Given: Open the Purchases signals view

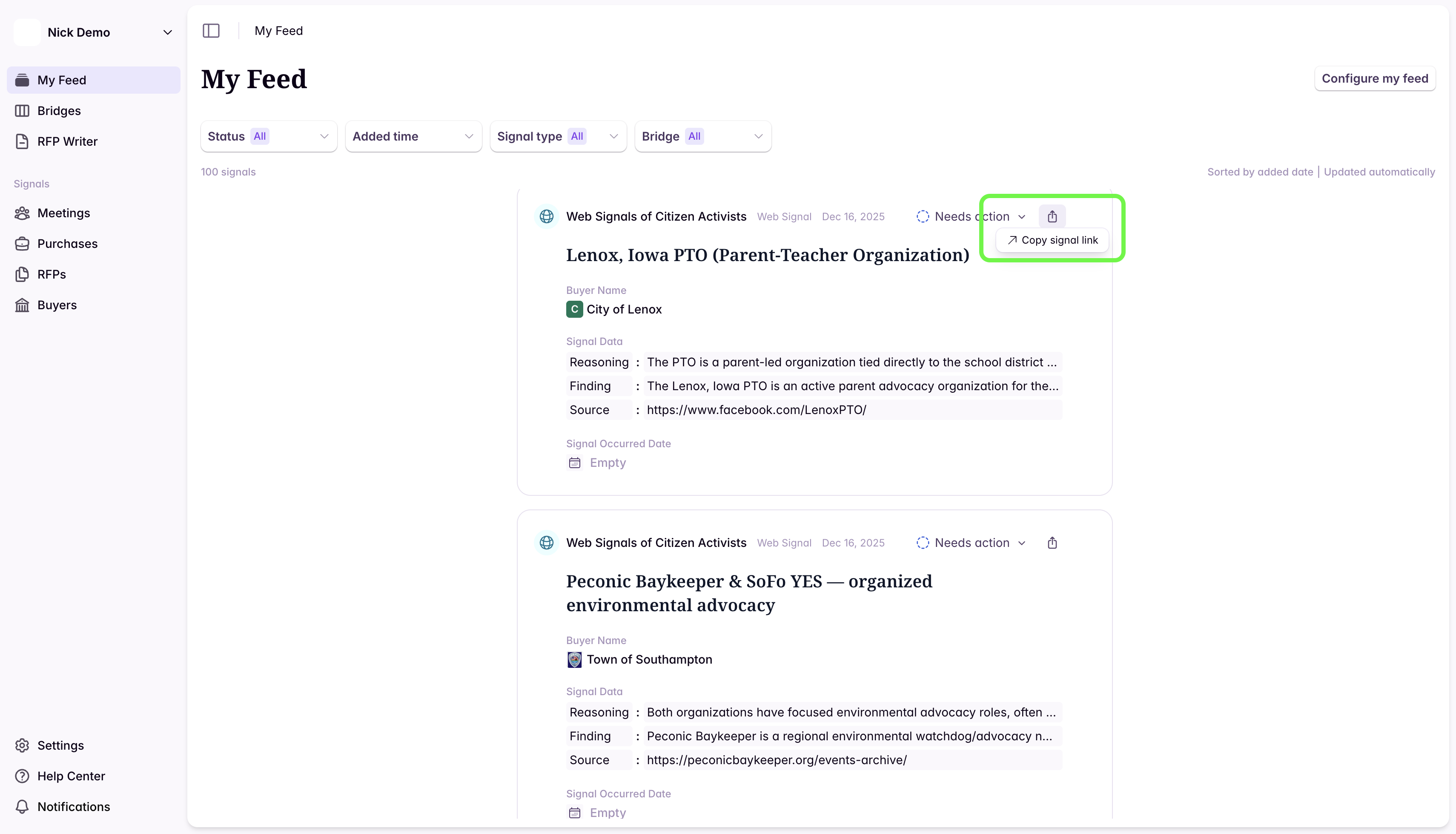Looking at the screenshot, I should (68, 244).
